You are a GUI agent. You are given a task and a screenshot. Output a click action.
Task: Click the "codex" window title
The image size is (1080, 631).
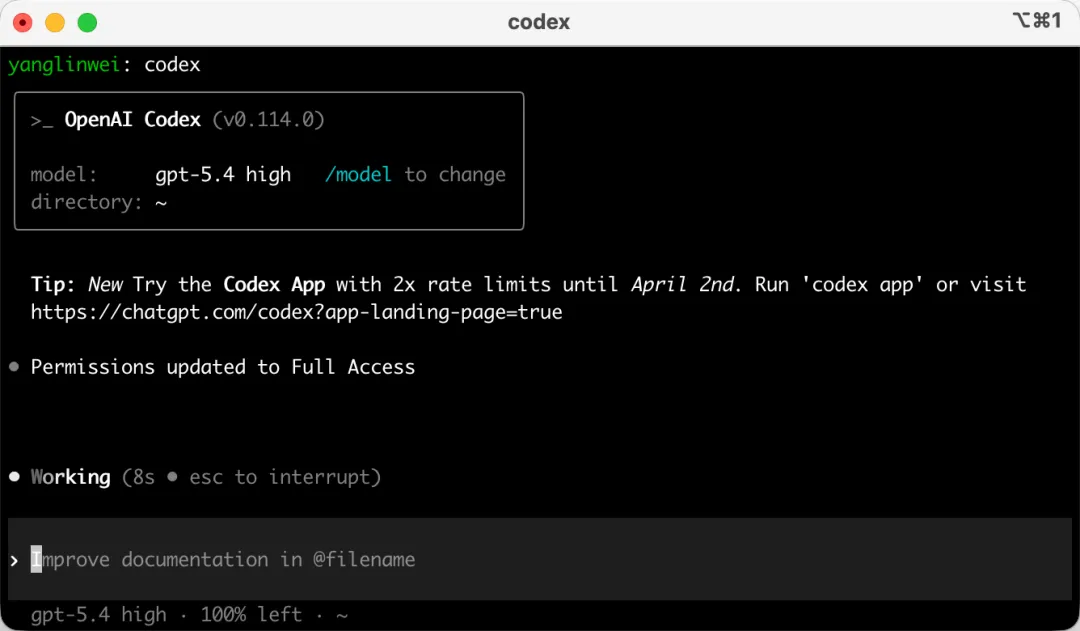tap(539, 22)
